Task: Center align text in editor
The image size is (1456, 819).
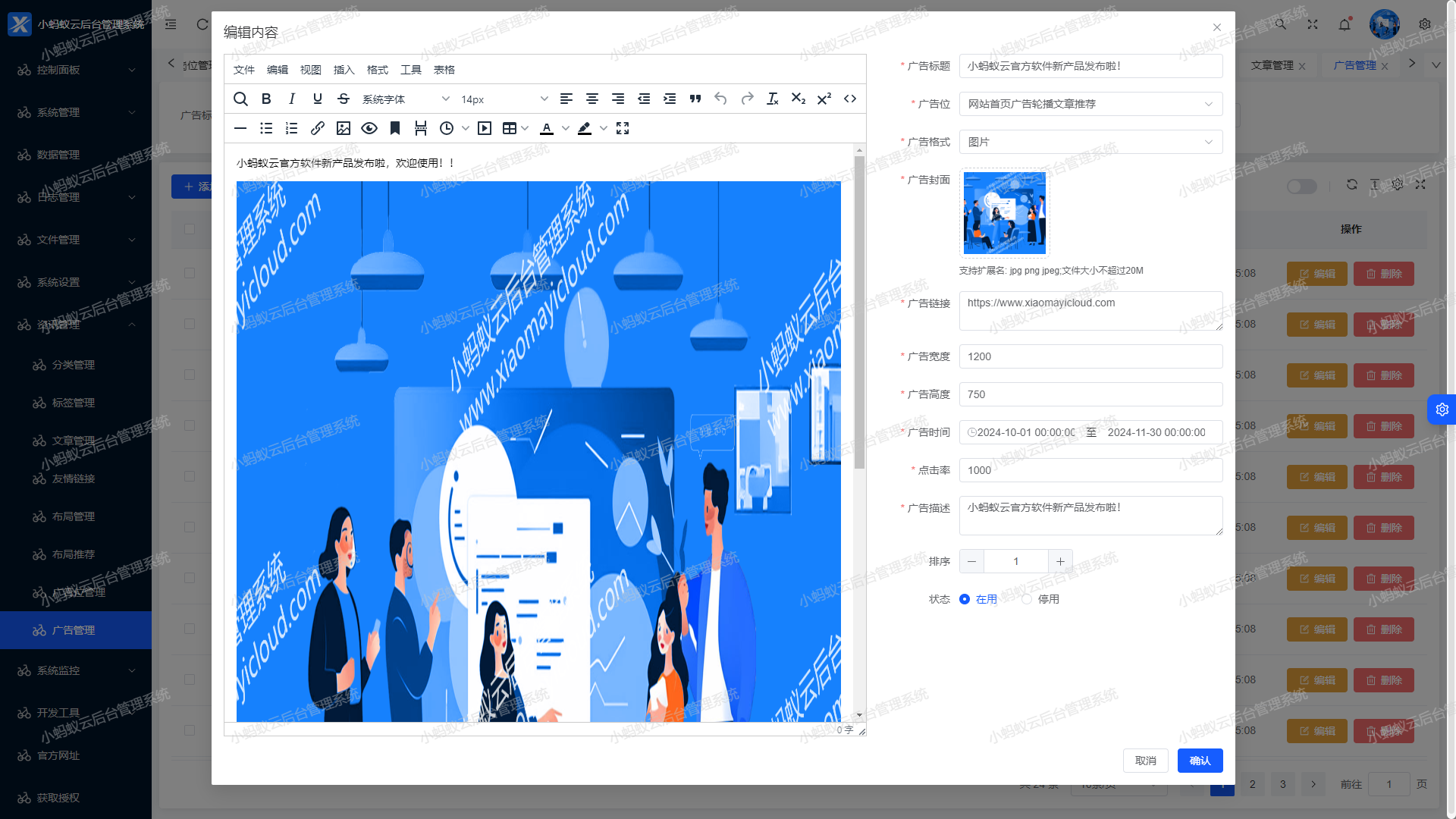Action: (x=592, y=99)
